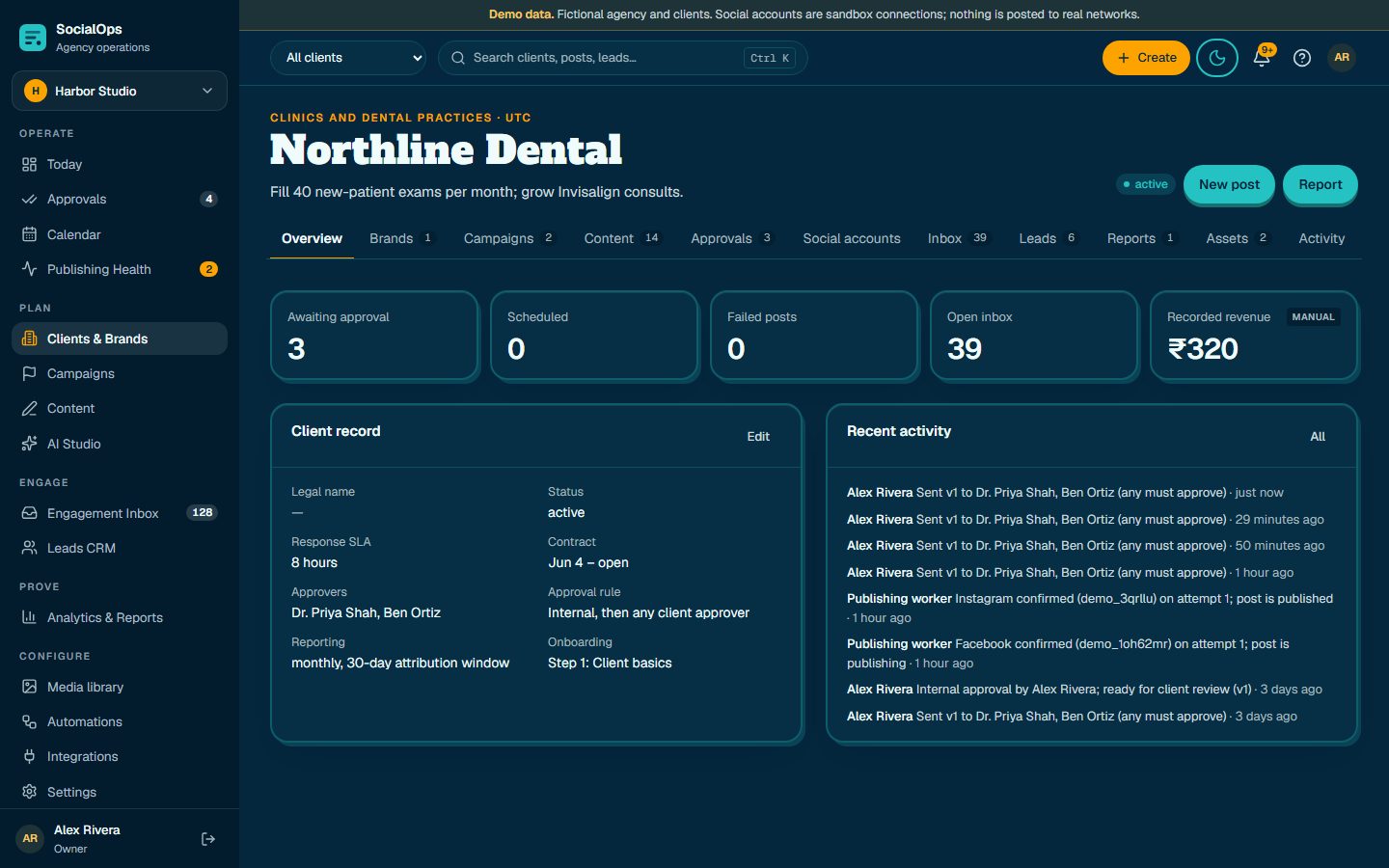Viewport: 1389px width, 868px height.
Task: Open the Social accounts tab
Action: click(852, 238)
